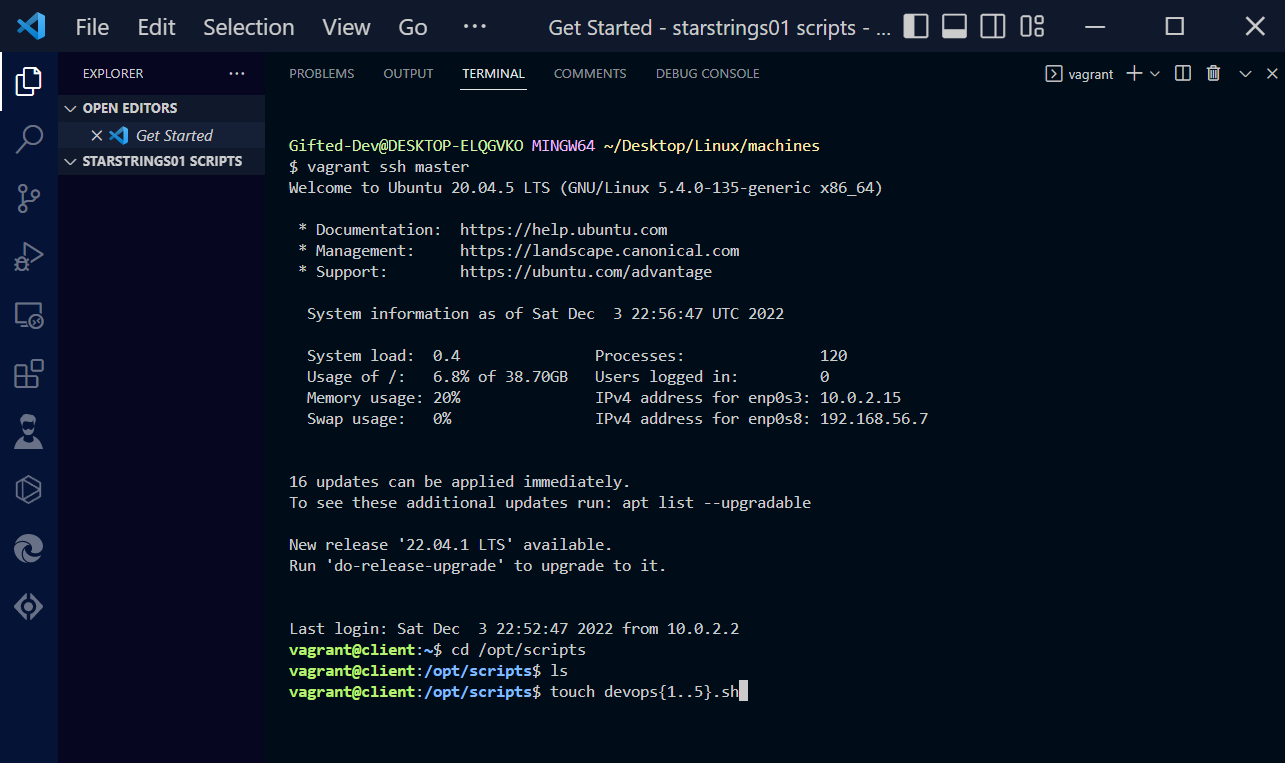The height and width of the screenshot is (763, 1285).
Task: Maximize the VS Code window
Action: [x=1175, y=27]
